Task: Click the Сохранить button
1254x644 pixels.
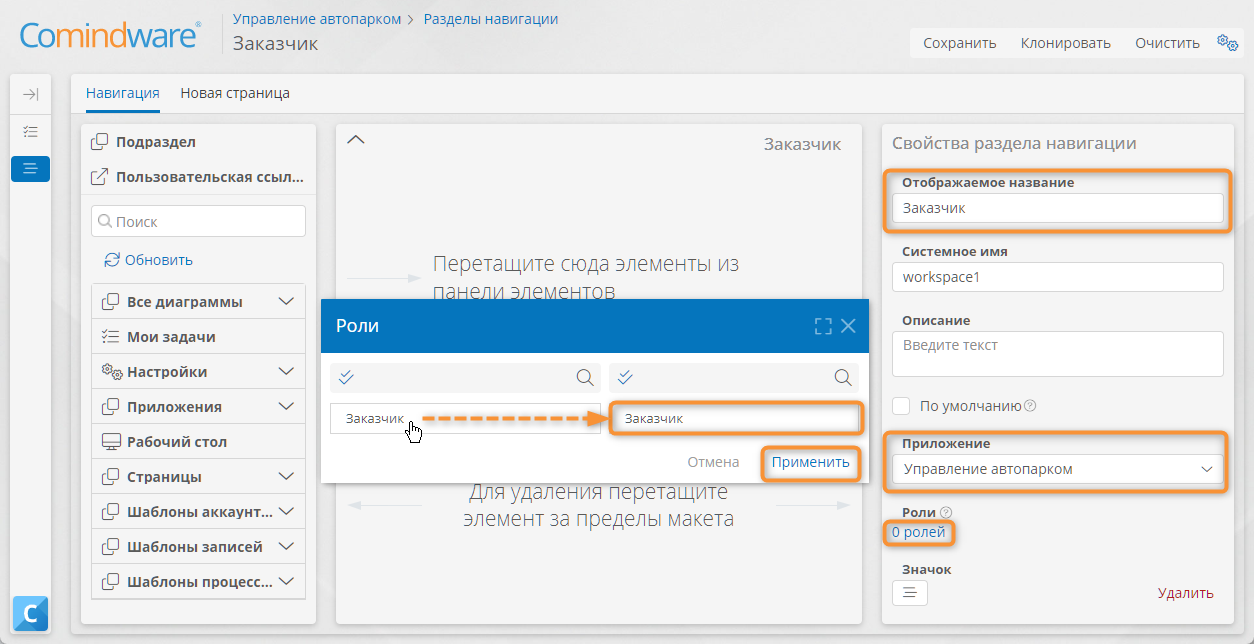Action: click(960, 43)
